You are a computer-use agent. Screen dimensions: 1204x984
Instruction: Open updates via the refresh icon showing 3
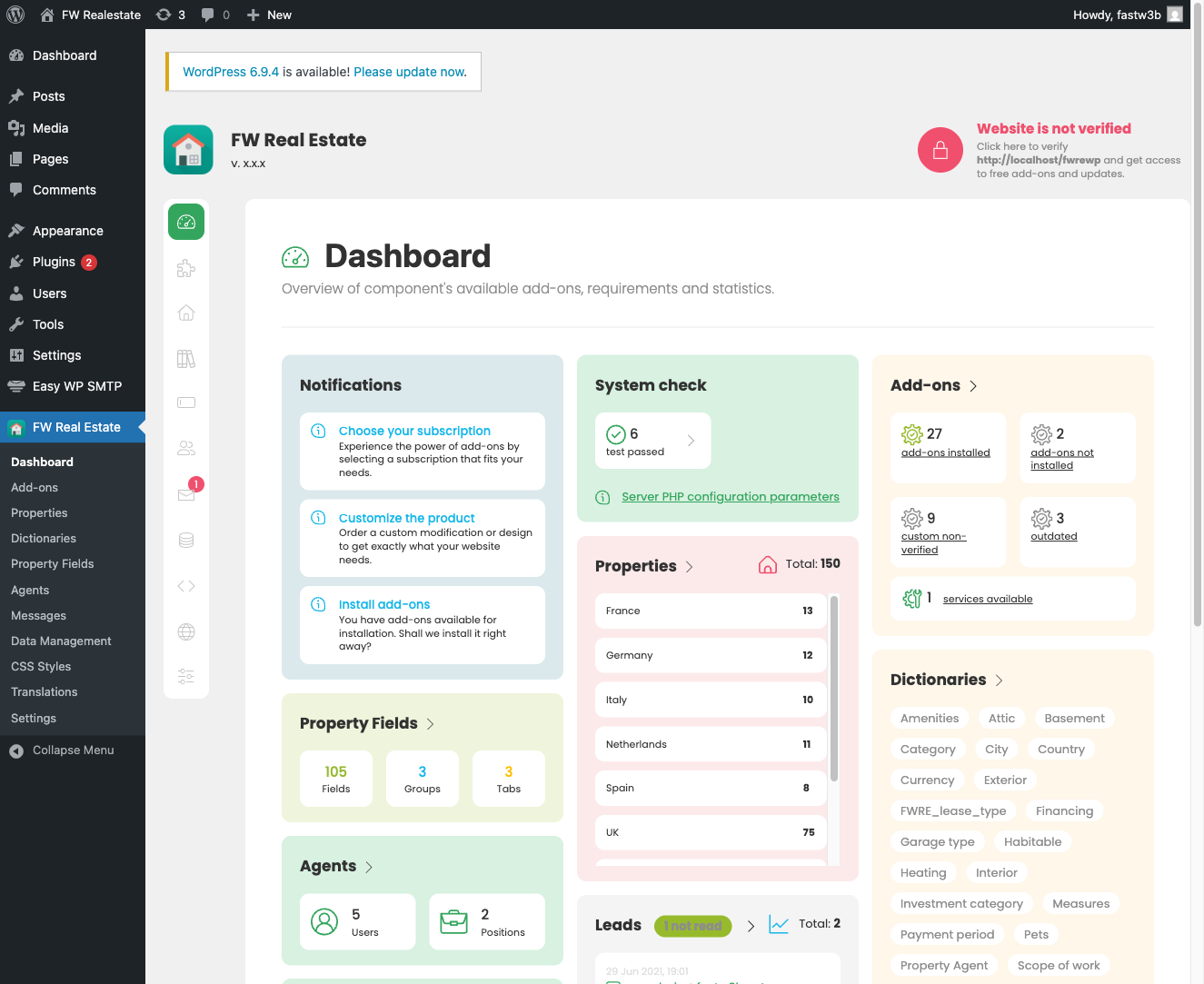(165, 14)
